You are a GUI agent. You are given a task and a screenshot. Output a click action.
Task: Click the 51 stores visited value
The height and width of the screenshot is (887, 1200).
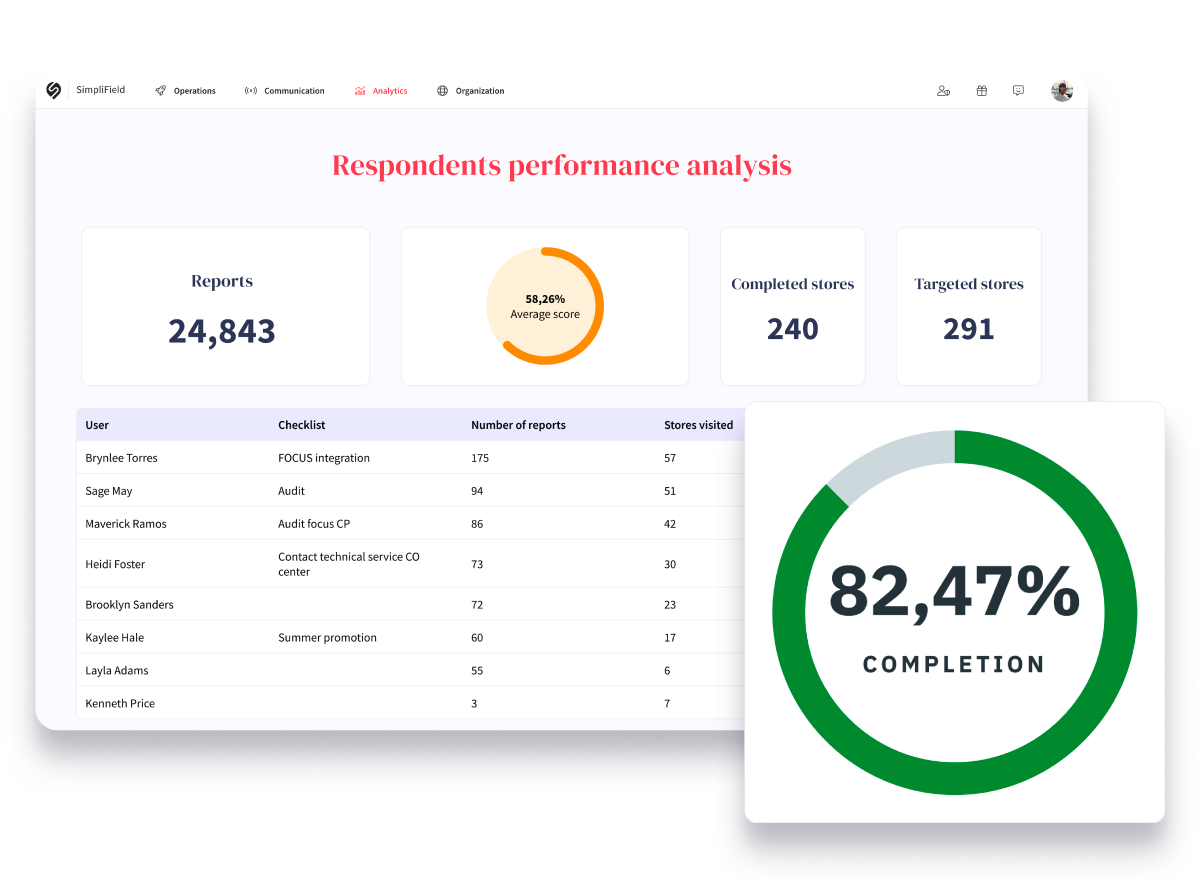[x=670, y=491]
